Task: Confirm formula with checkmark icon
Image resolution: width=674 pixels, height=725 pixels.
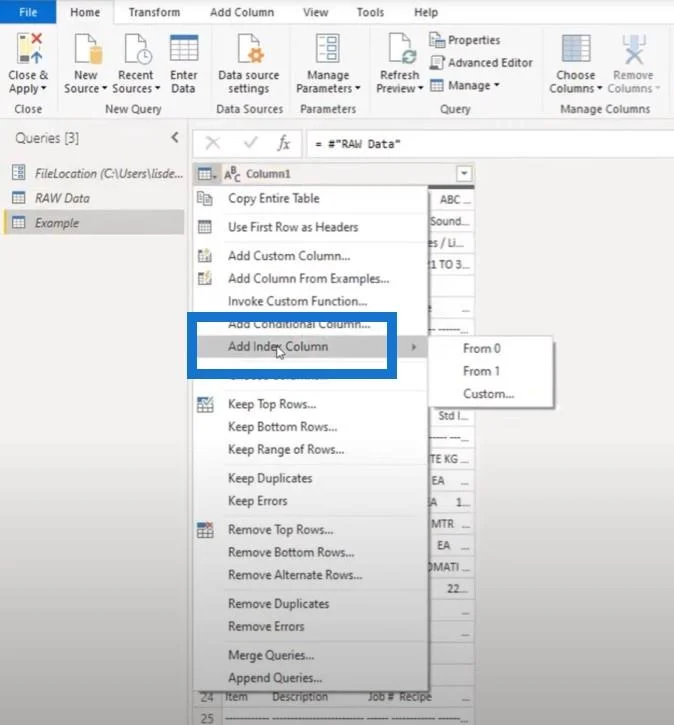Action: pos(250,143)
